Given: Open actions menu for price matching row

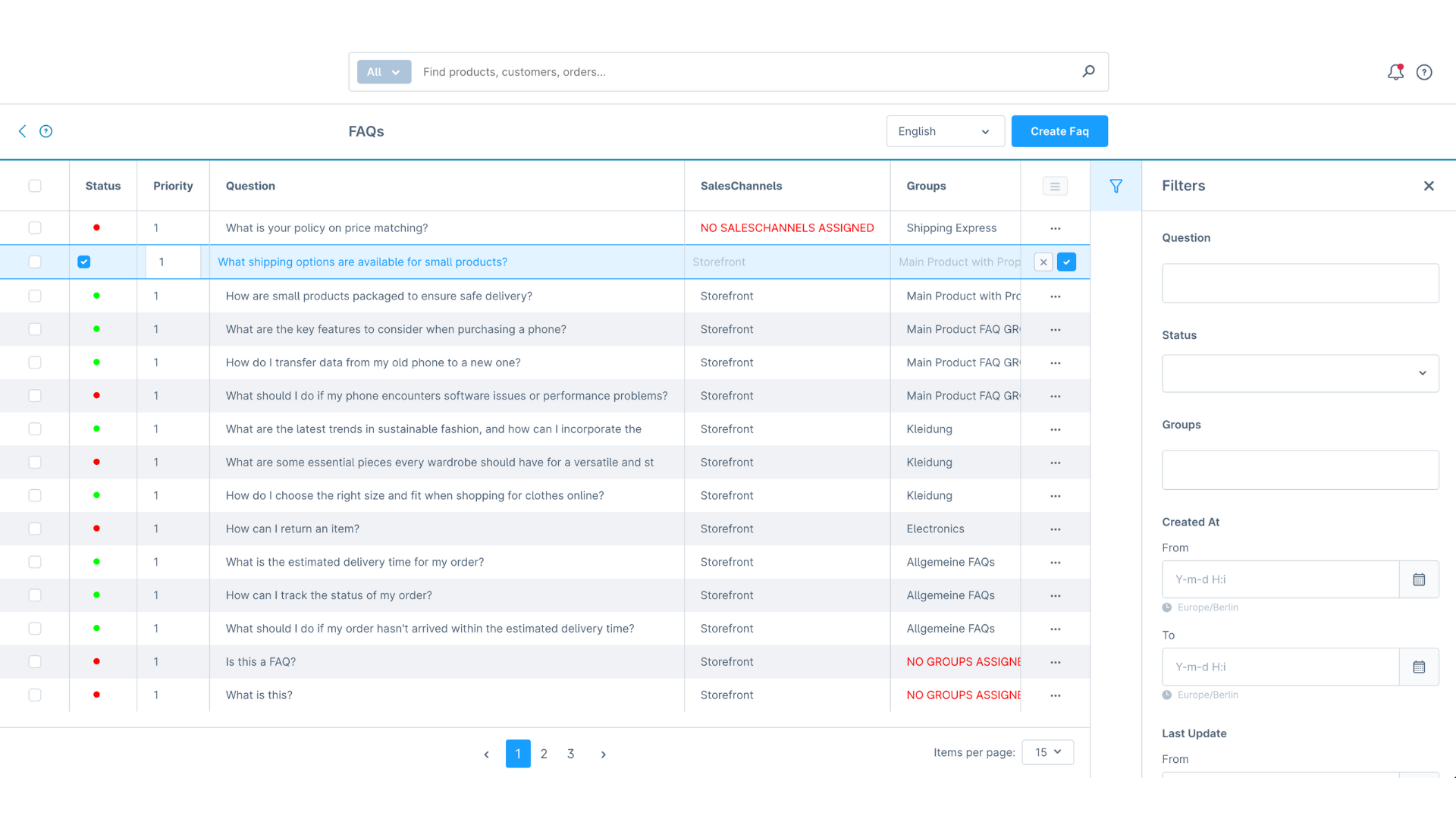Looking at the screenshot, I should point(1055,228).
